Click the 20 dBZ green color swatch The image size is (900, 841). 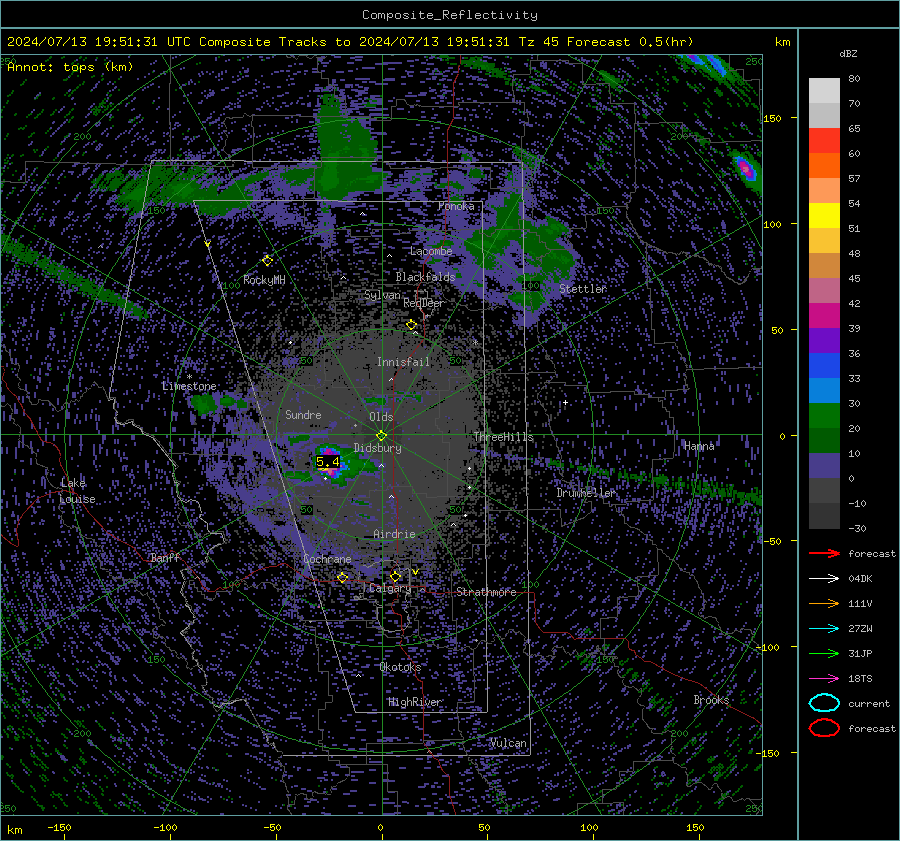pyautogui.click(x=824, y=416)
